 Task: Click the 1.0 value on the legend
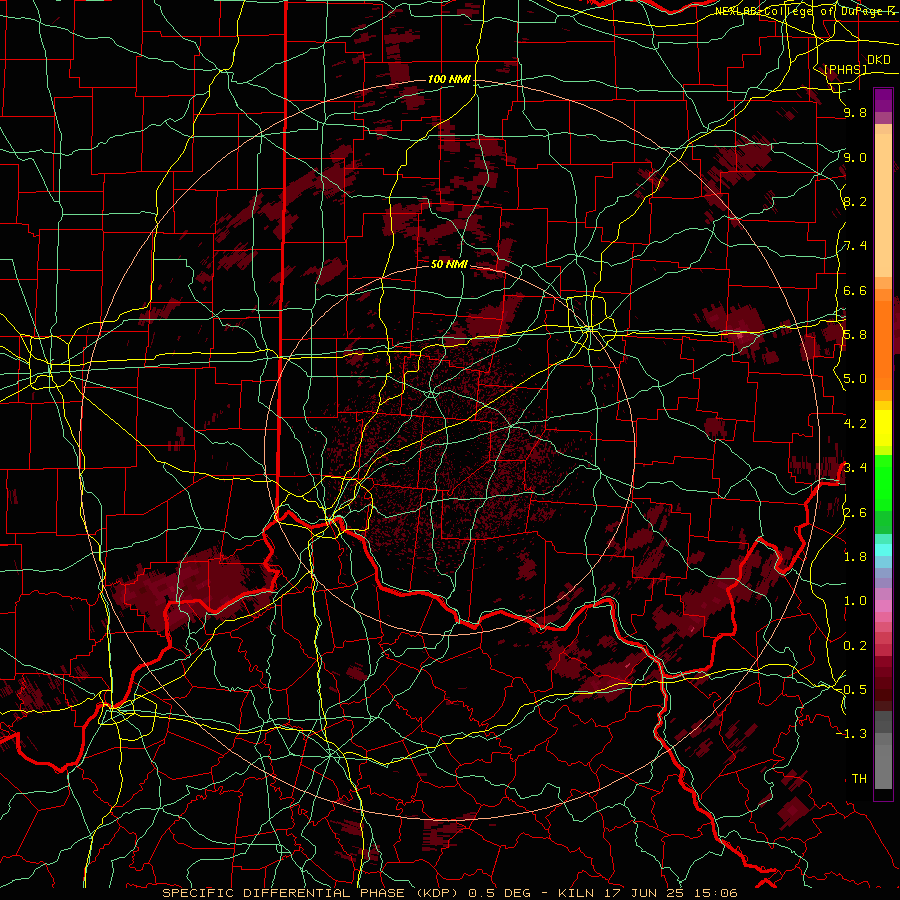click(x=855, y=601)
